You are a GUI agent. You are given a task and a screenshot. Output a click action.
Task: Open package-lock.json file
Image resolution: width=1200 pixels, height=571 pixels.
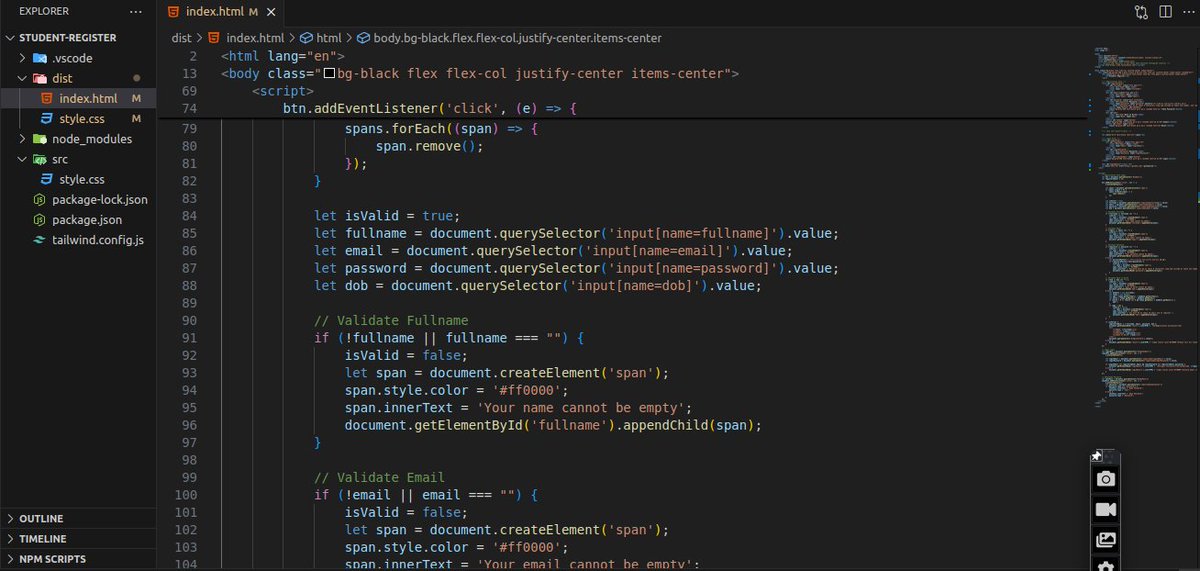click(78, 199)
